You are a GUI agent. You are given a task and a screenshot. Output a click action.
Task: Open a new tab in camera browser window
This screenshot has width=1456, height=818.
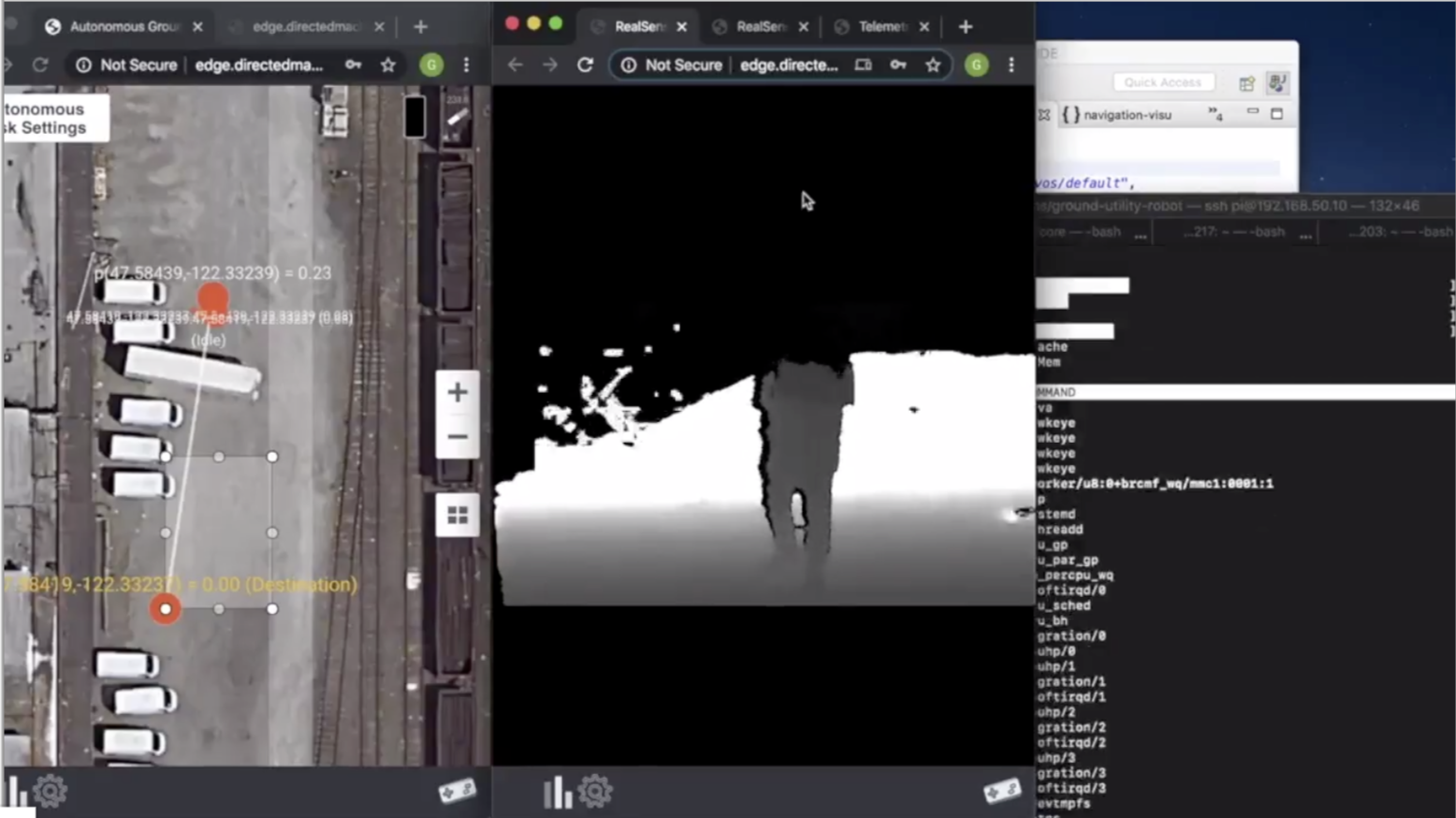pyautogui.click(x=966, y=26)
